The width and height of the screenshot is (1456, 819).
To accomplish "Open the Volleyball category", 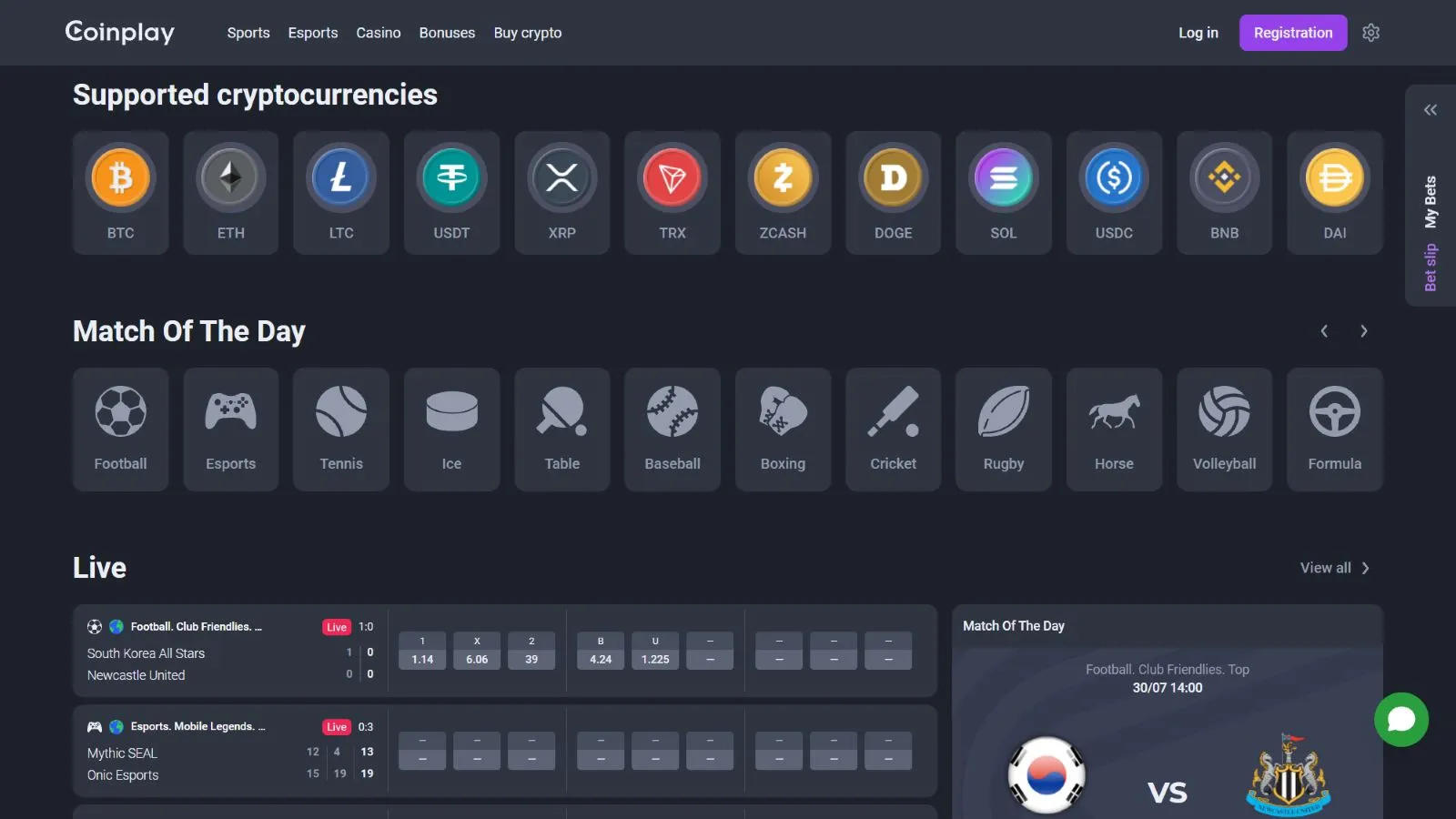I will 1225,430.
